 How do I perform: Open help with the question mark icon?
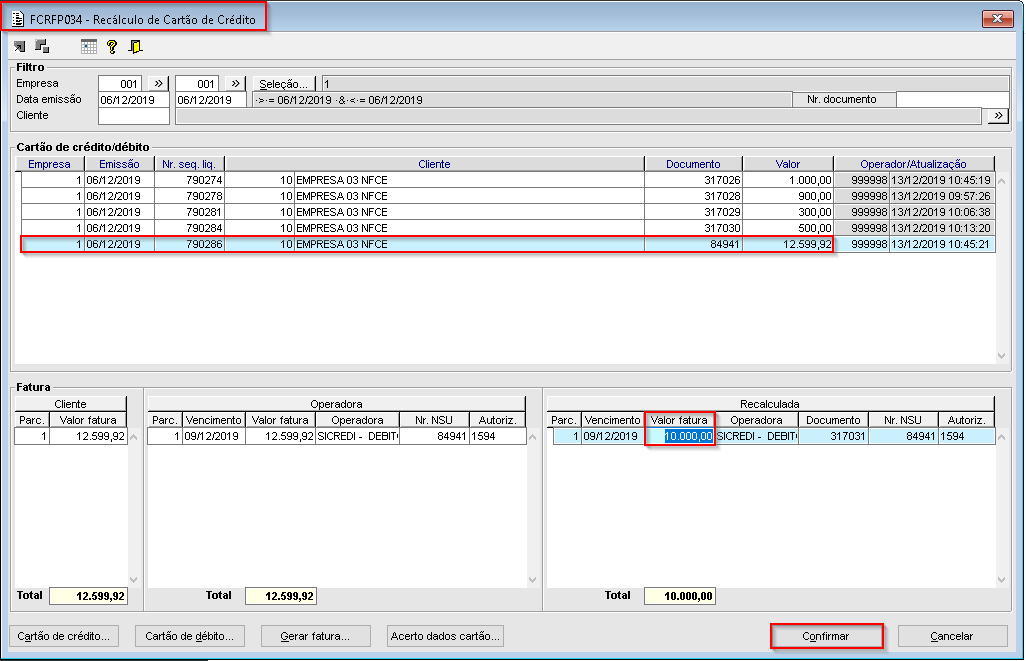[112, 46]
